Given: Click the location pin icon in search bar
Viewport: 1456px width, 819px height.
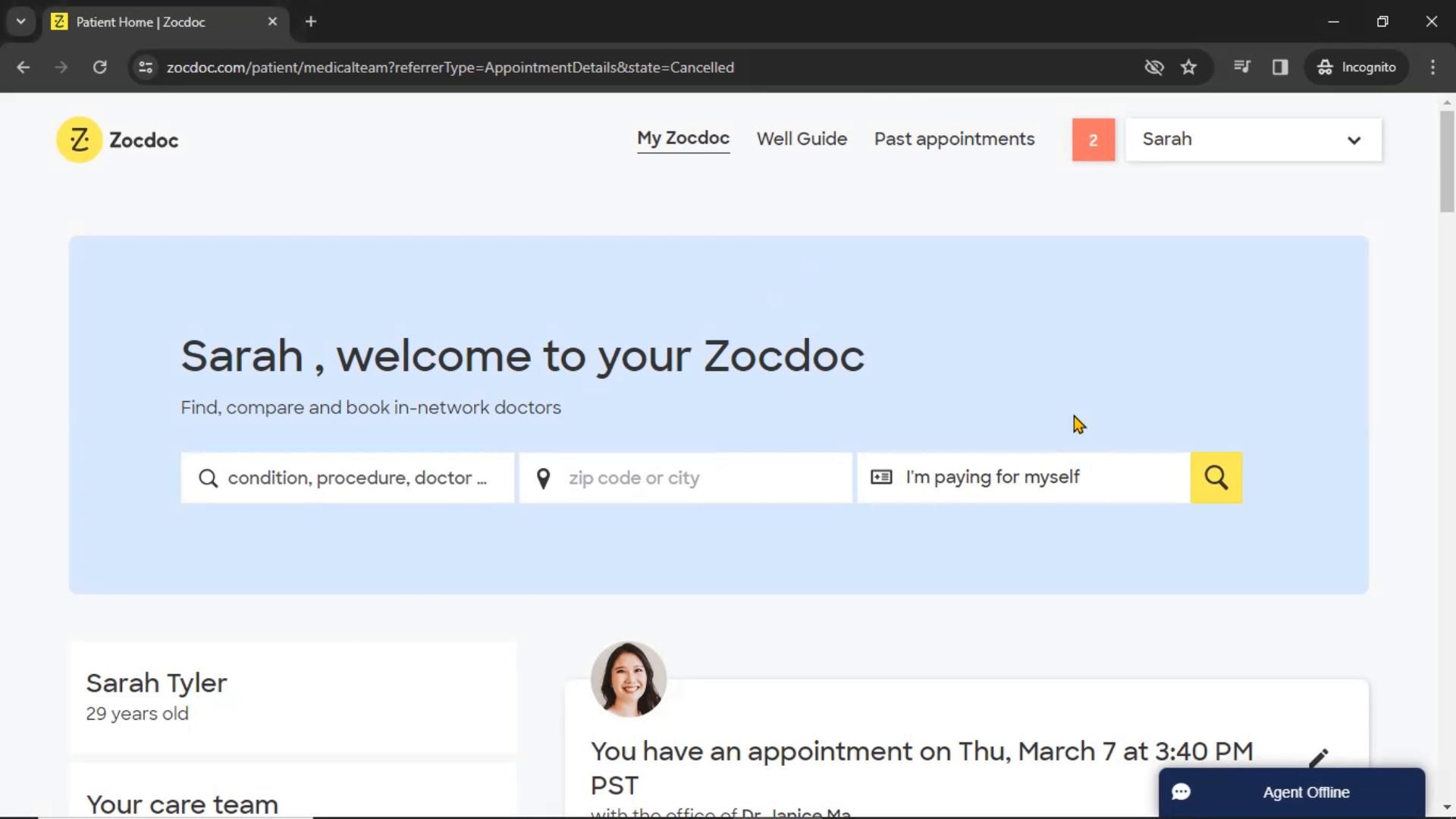Looking at the screenshot, I should tap(543, 478).
